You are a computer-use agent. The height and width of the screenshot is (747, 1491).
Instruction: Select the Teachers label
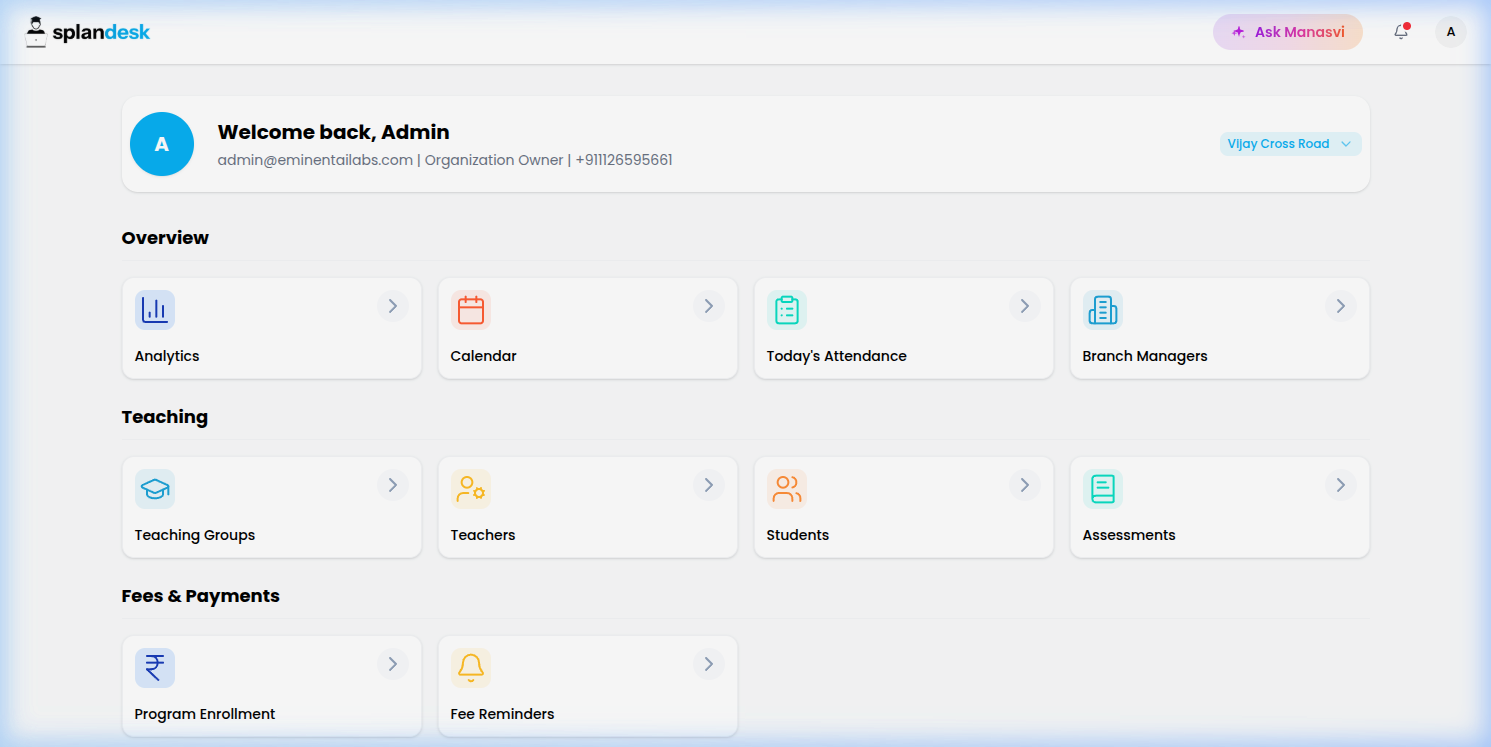[483, 535]
